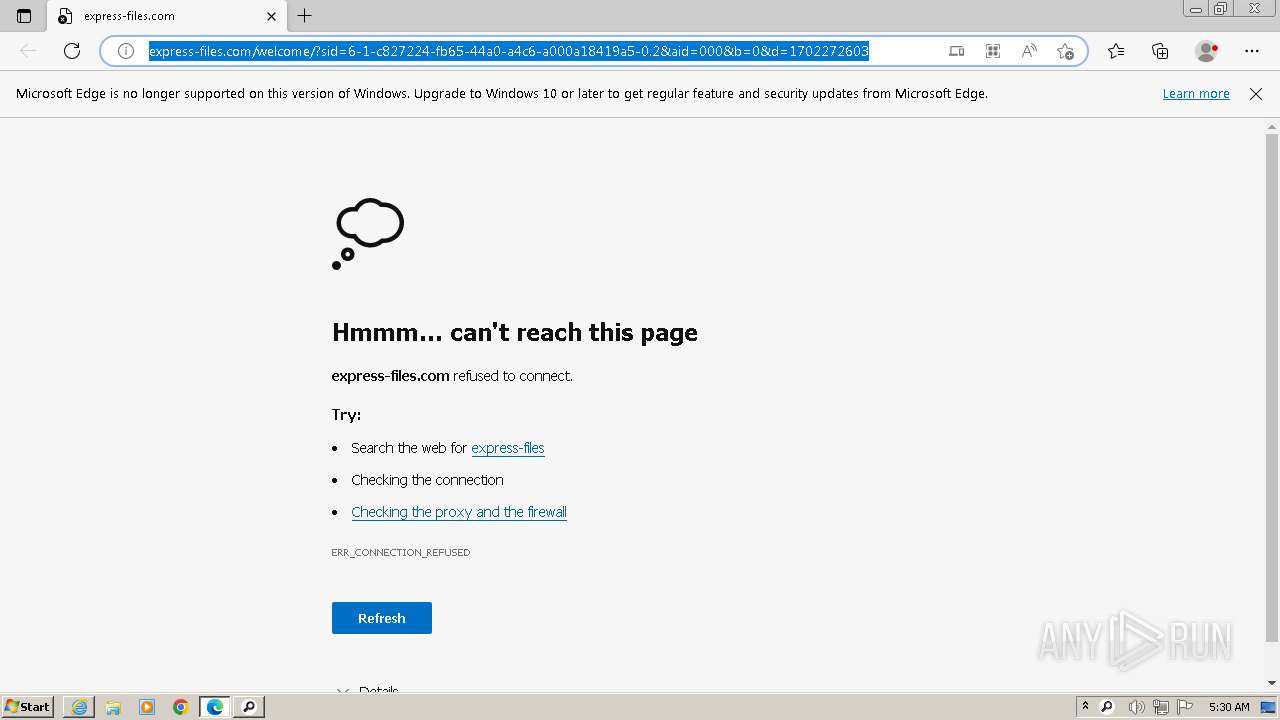Open Checking the proxy and firewall link

pyautogui.click(x=459, y=512)
